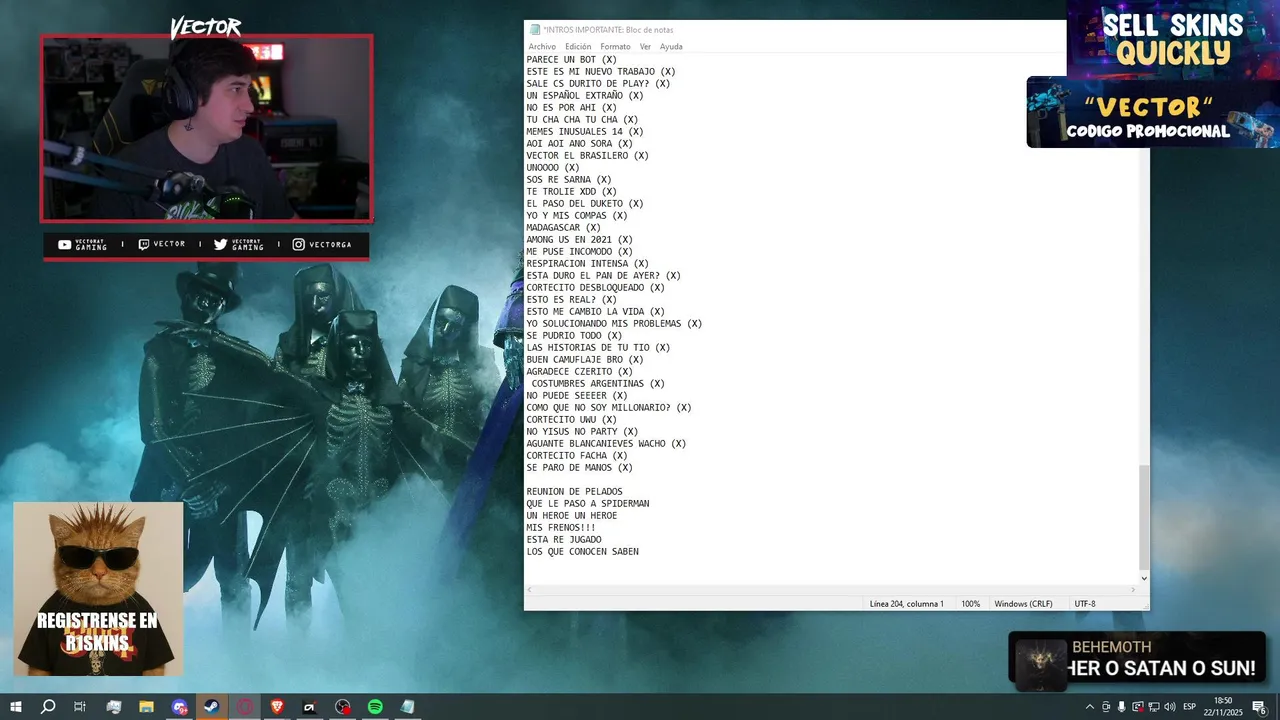Image resolution: width=1280 pixels, height=720 pixels.
Task: Click the line 'REUNION DE PELADOS'
Action: 574,492
